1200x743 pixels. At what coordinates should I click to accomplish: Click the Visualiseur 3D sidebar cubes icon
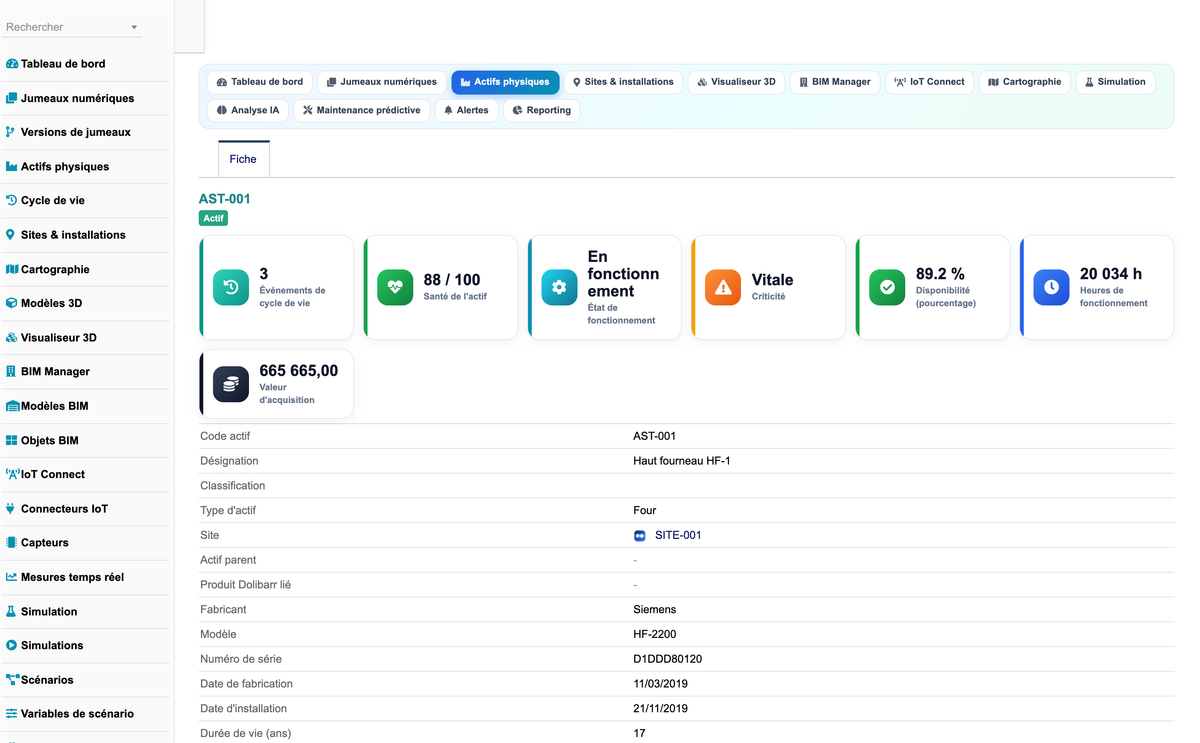coord(12,337)
